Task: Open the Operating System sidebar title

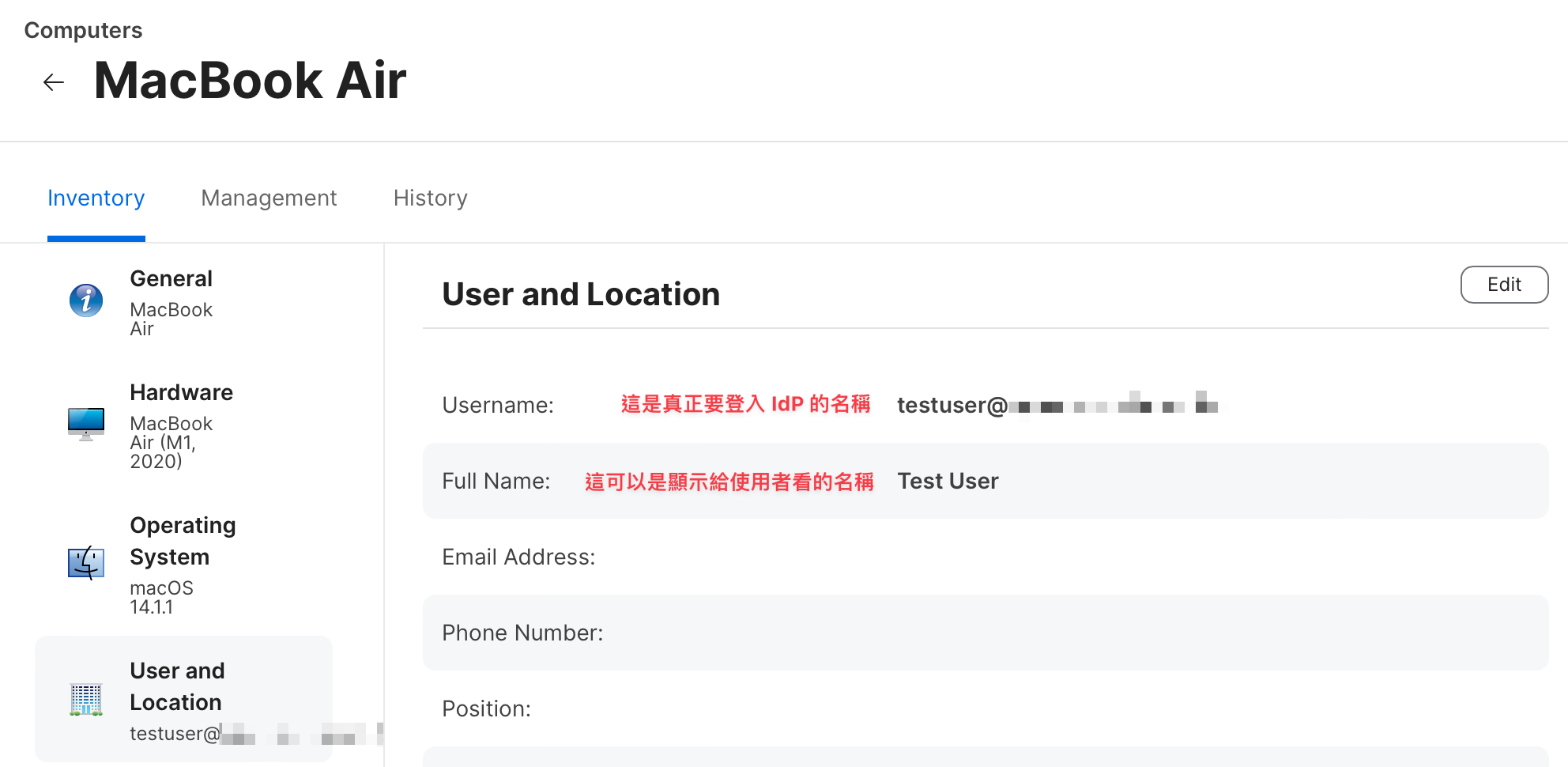Action: (x=183, y=541)
